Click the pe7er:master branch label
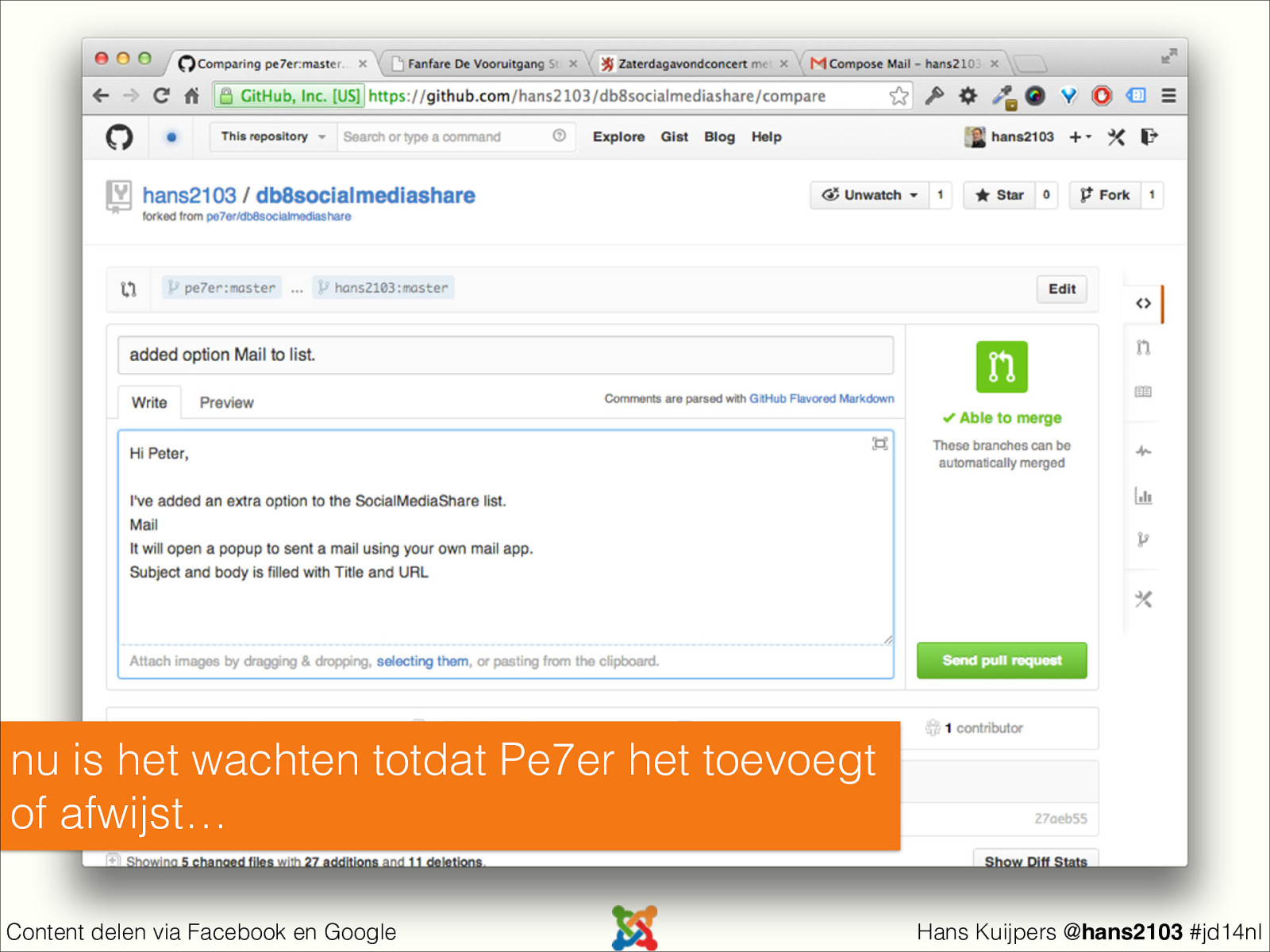The width and height of the screenshot is (1270, 952). tap(222, 287)
